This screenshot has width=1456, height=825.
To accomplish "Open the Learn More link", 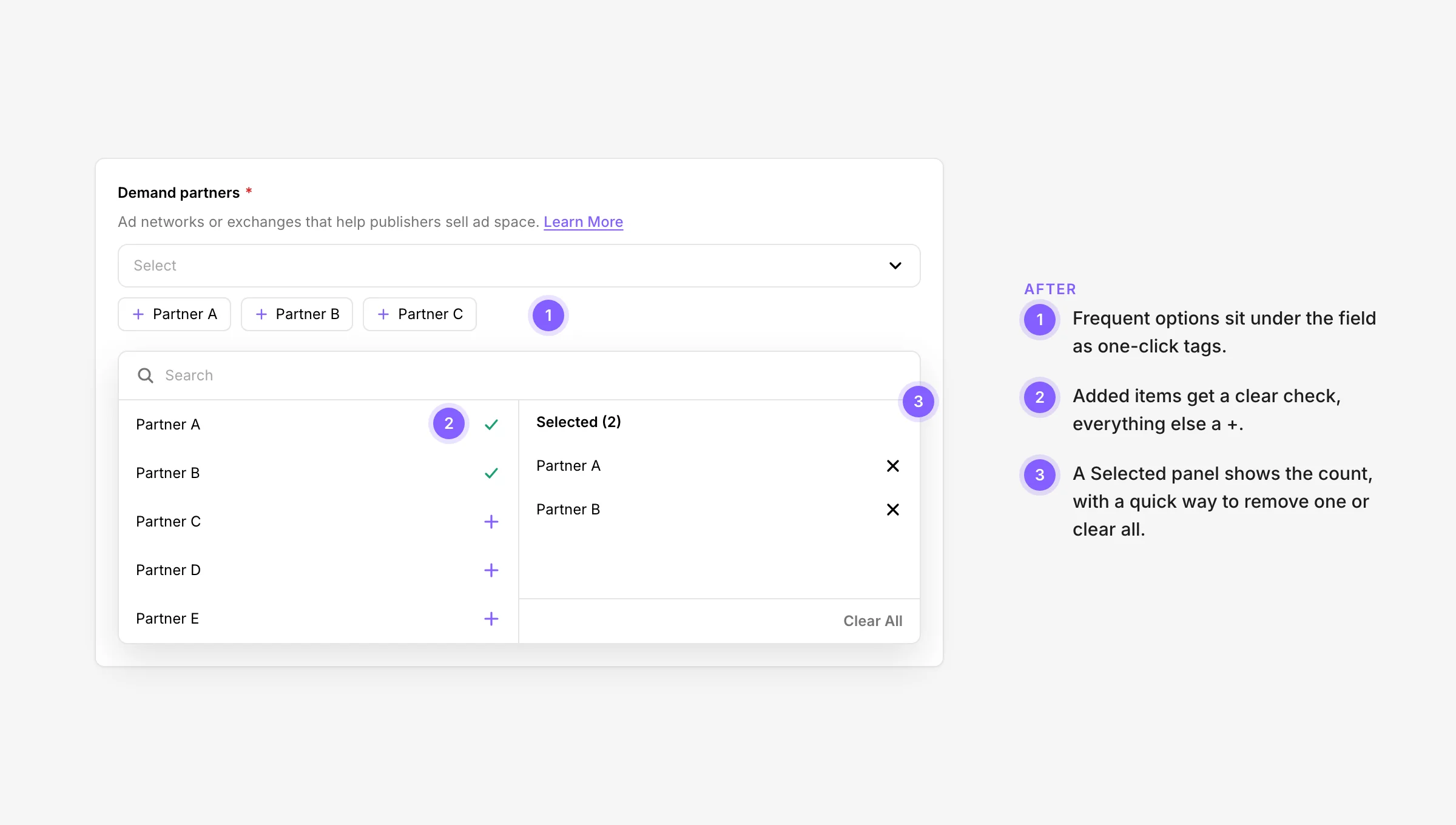I will [583, 222].
